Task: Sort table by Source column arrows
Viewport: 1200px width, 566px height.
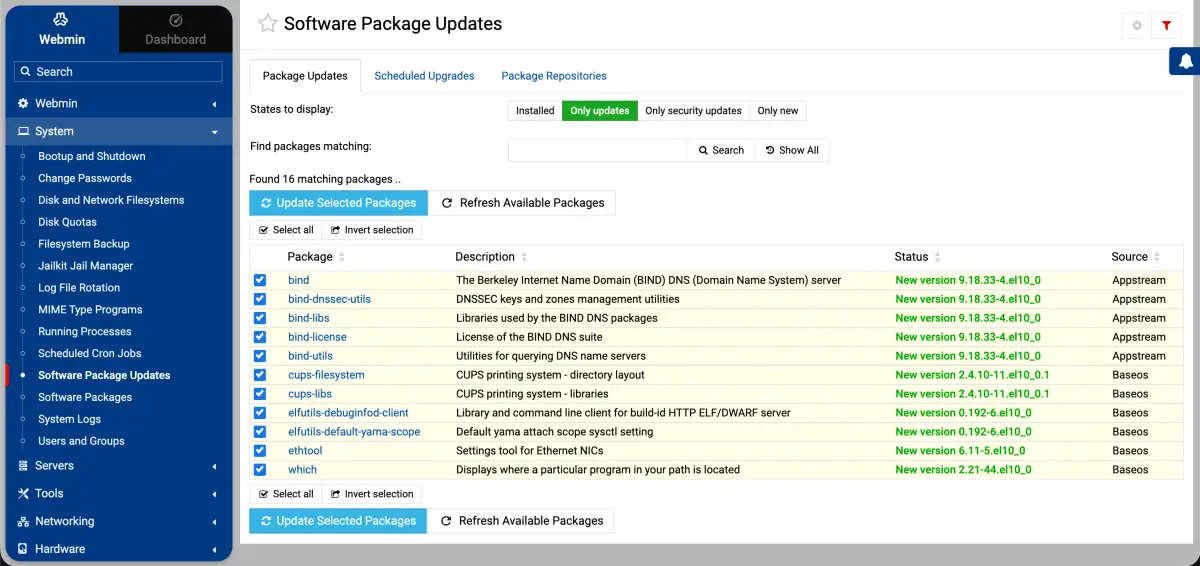Action: click(x=1157, y=257)
